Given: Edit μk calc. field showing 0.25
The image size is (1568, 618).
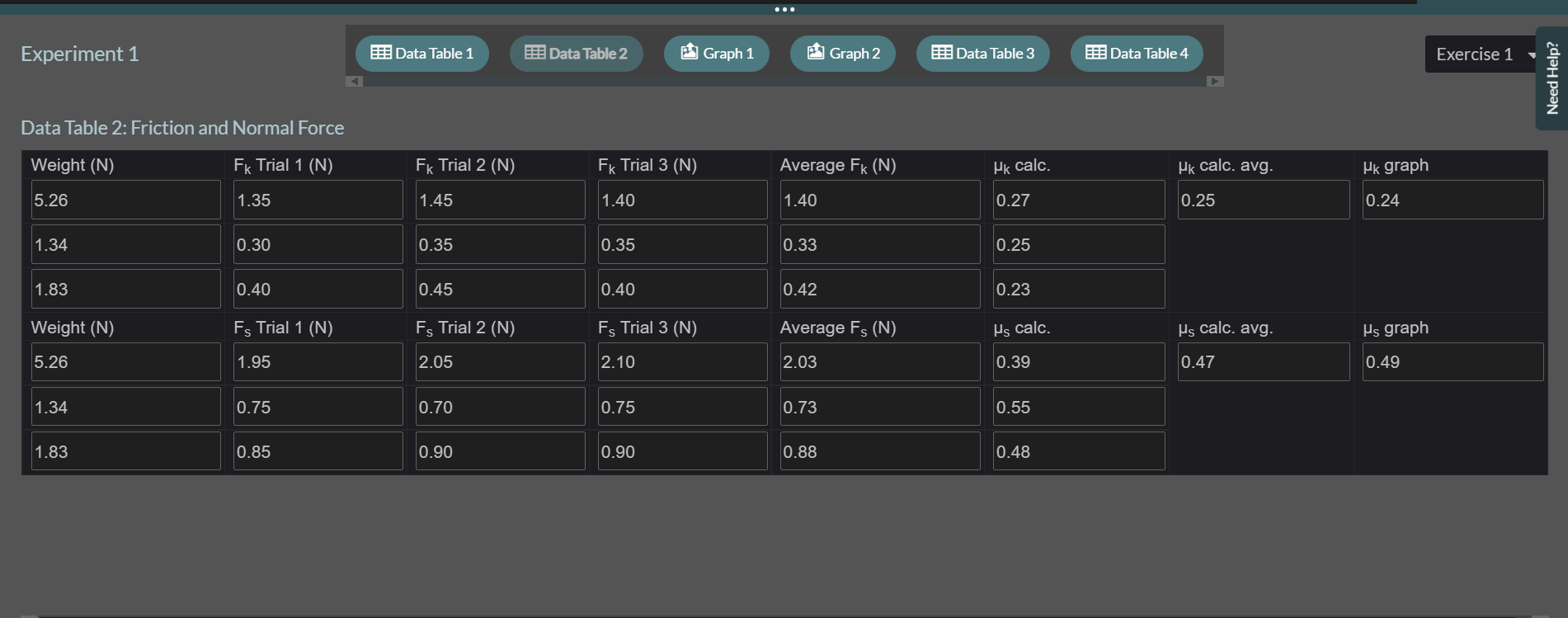Looking at the screenshot, I should tap(1079, 245).
